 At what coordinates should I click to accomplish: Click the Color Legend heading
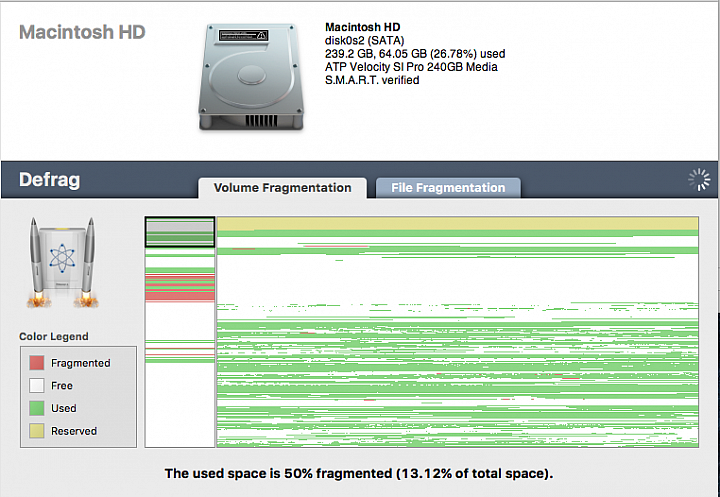pyautogui.click(x=54, y=337)
